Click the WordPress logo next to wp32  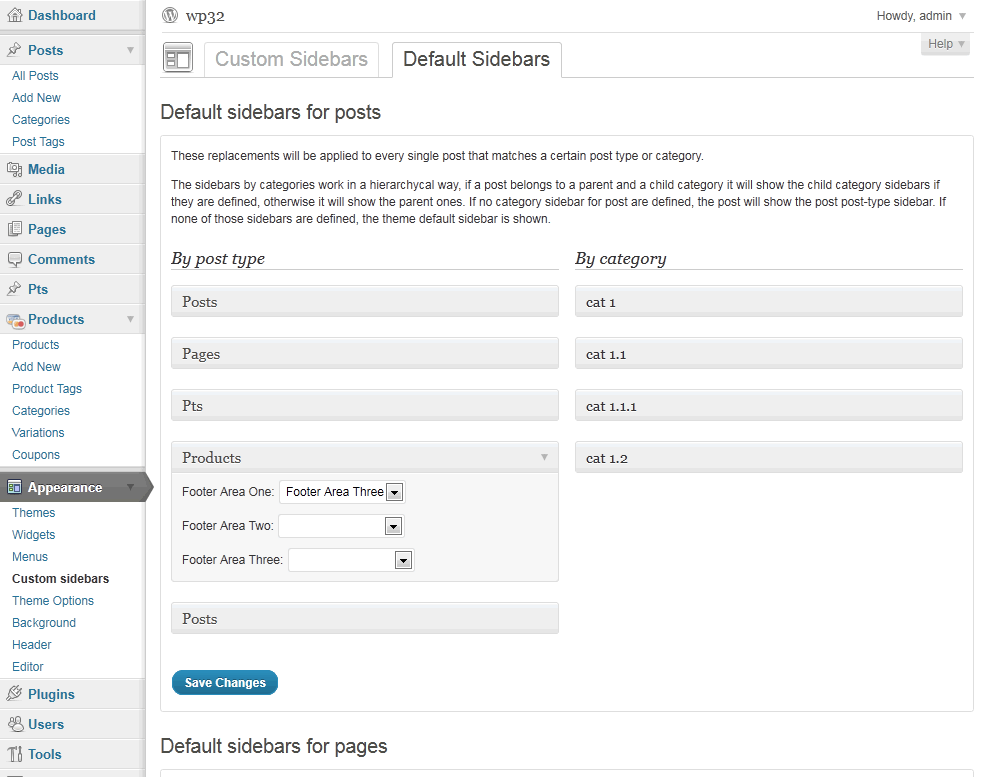[x=170, y=15]
